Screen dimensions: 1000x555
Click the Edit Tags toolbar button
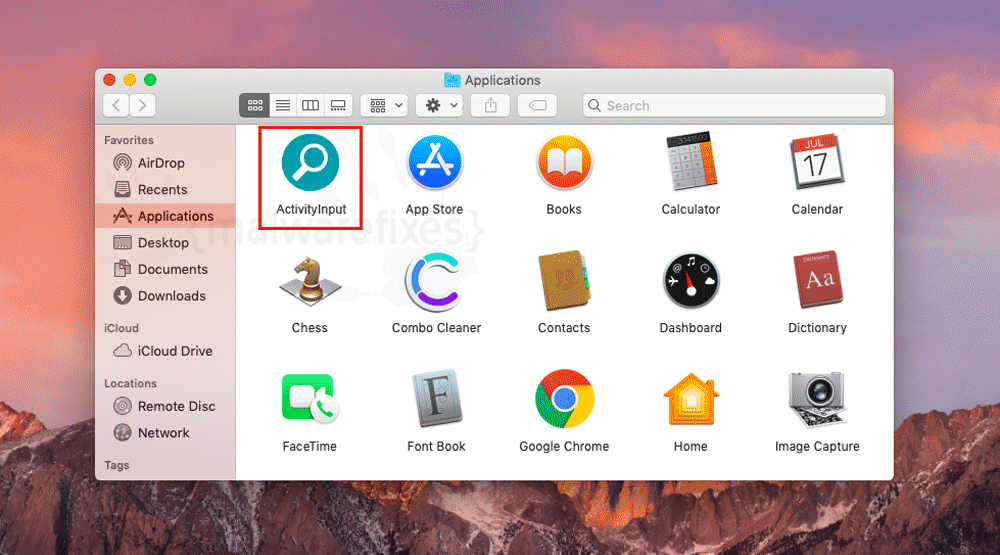[537, 105]
